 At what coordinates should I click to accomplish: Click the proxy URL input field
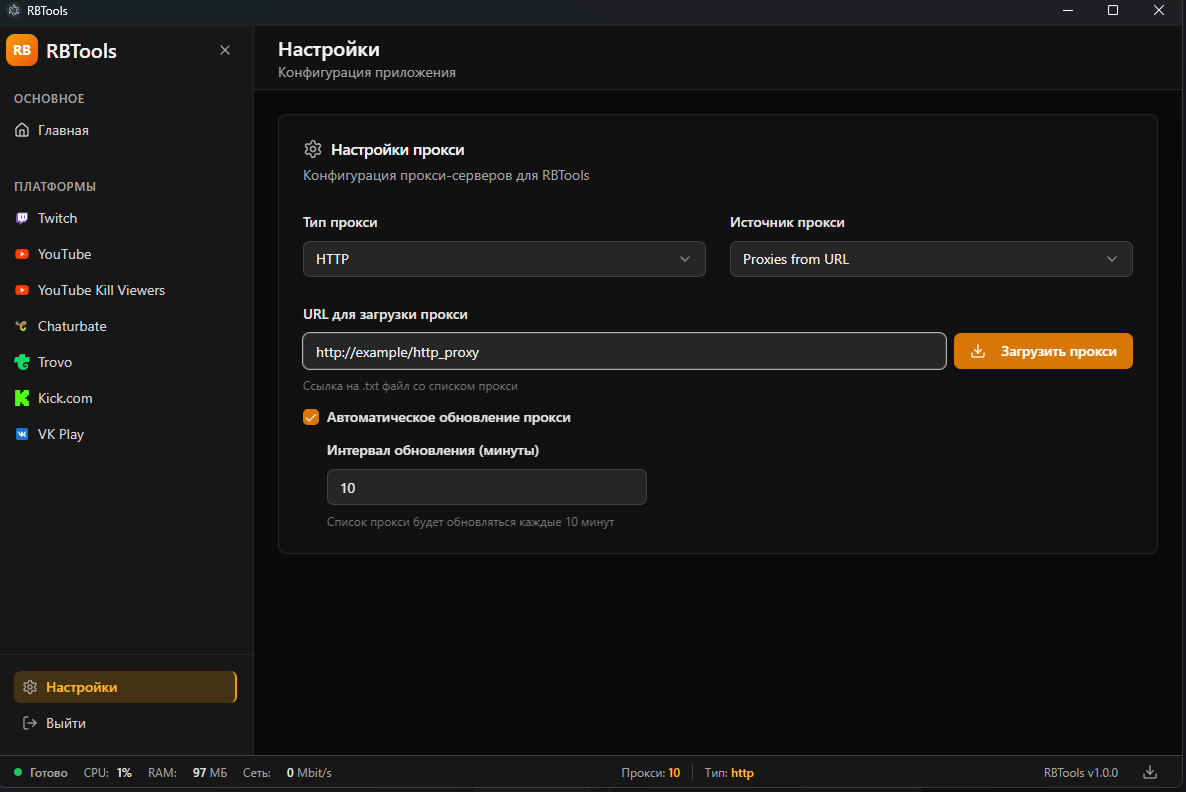[624, 351]
